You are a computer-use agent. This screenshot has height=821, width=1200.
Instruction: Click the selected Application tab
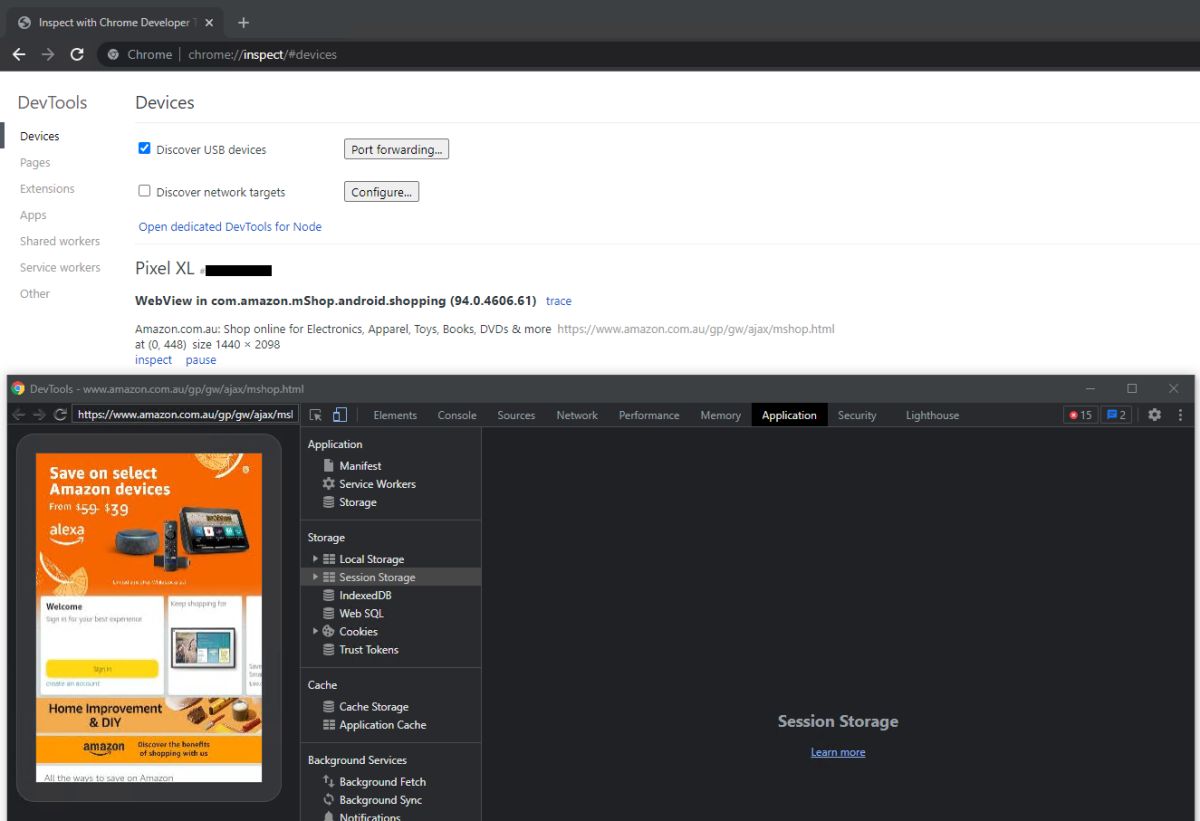point(789,415)
